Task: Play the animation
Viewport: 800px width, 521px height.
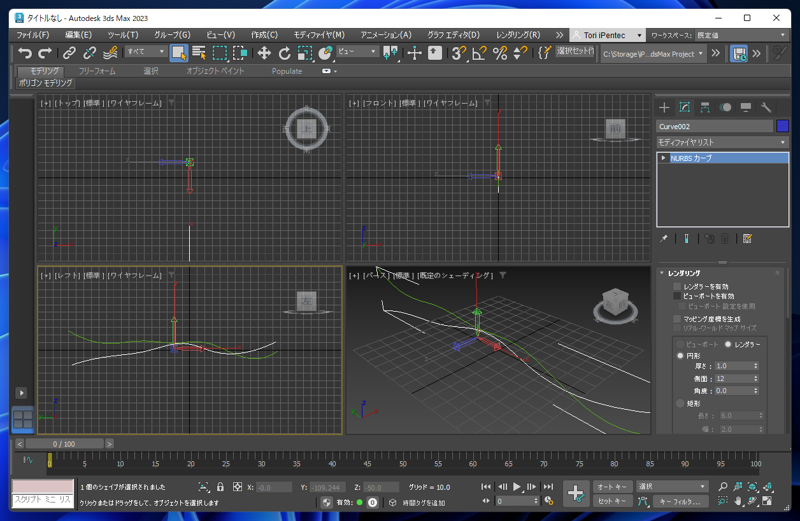Action: tap(516, 487)
